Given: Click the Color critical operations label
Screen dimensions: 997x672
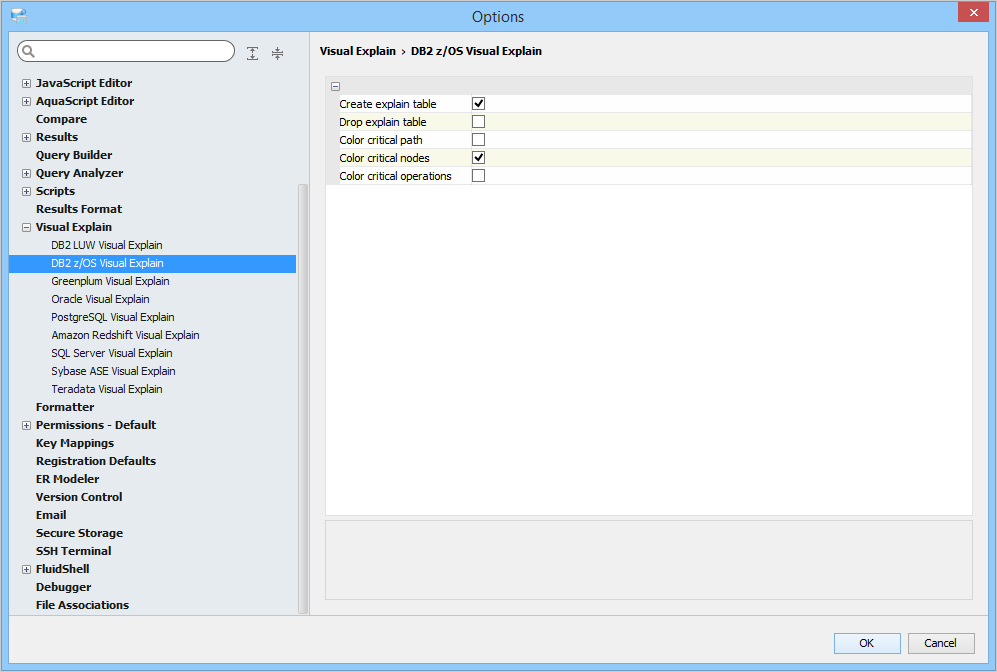Looking at the screenshot, I should pyautogui.click(x=395, y=176).
